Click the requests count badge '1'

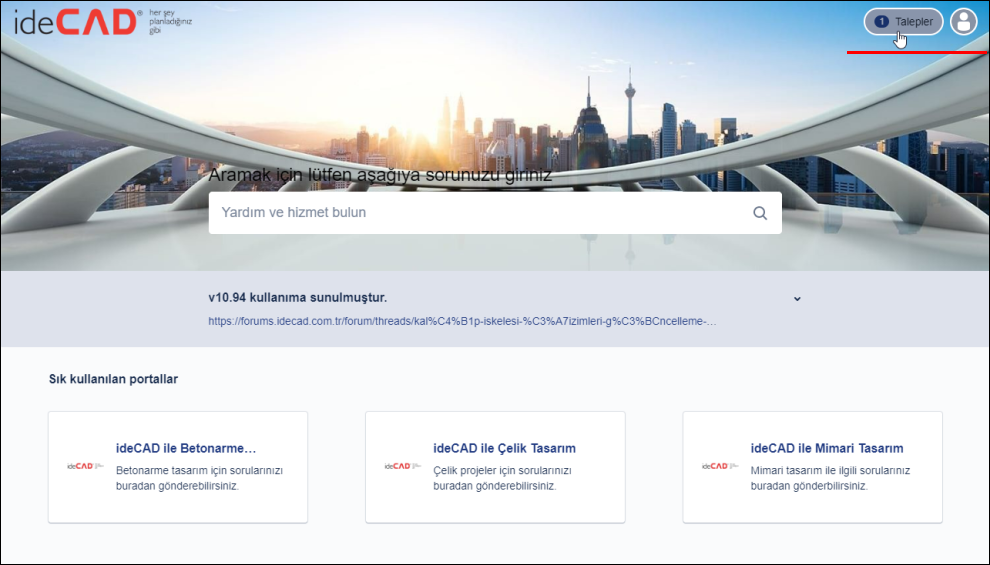881,22
